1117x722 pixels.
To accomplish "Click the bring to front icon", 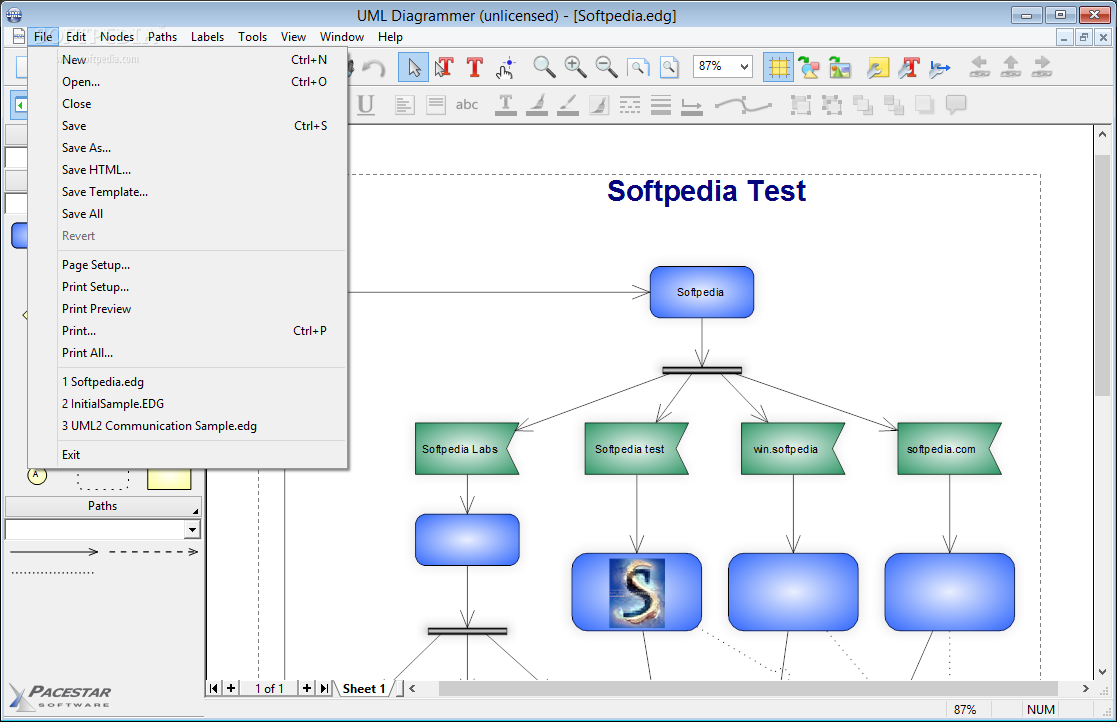I will [863, 105].
